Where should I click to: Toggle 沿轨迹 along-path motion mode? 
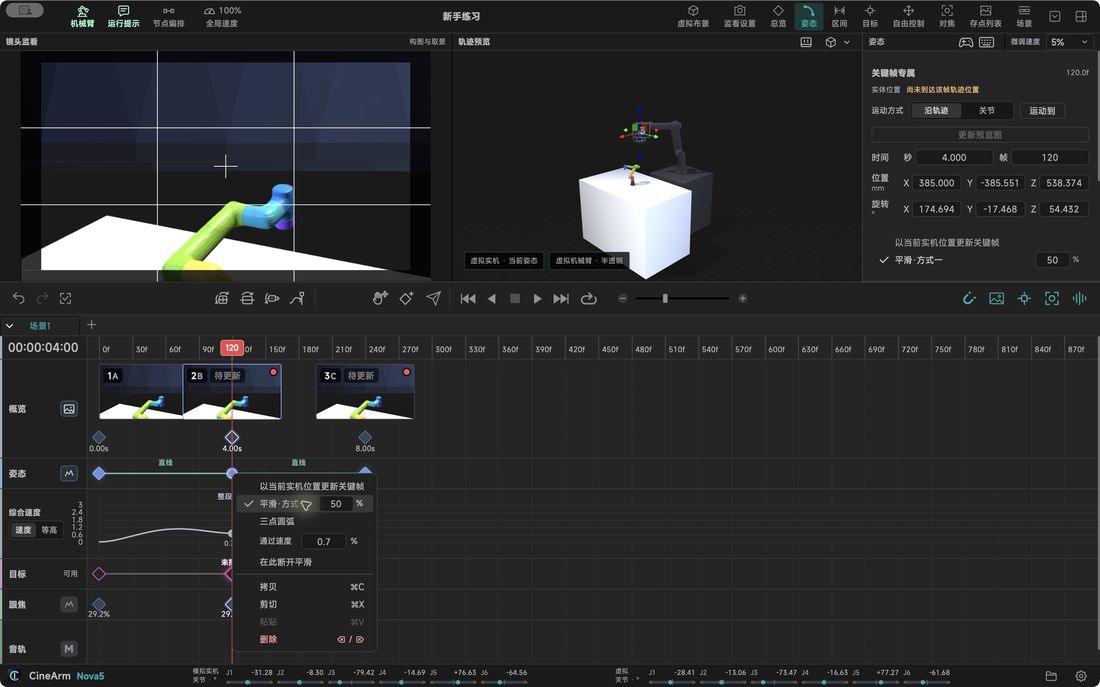[x=937, y=111]
